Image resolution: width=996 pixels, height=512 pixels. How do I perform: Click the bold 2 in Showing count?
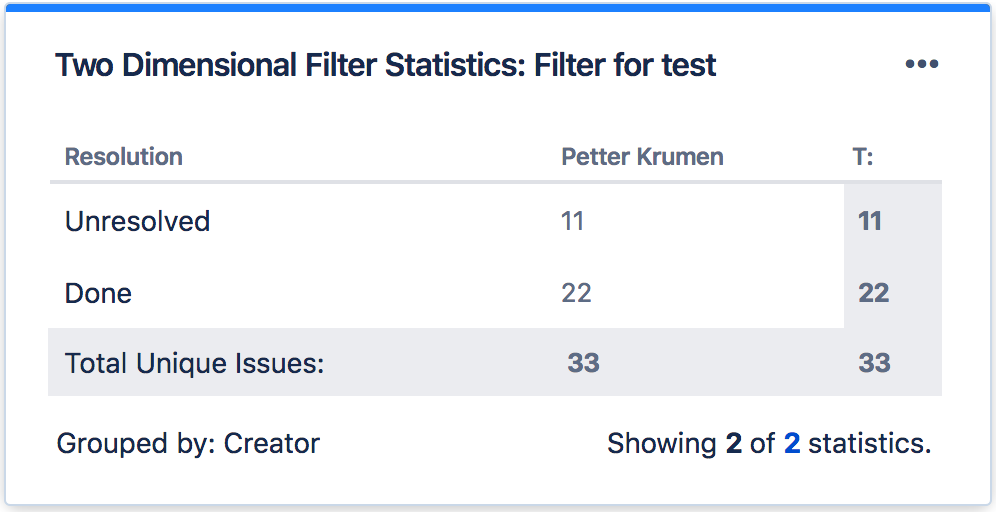pos(734,443)
